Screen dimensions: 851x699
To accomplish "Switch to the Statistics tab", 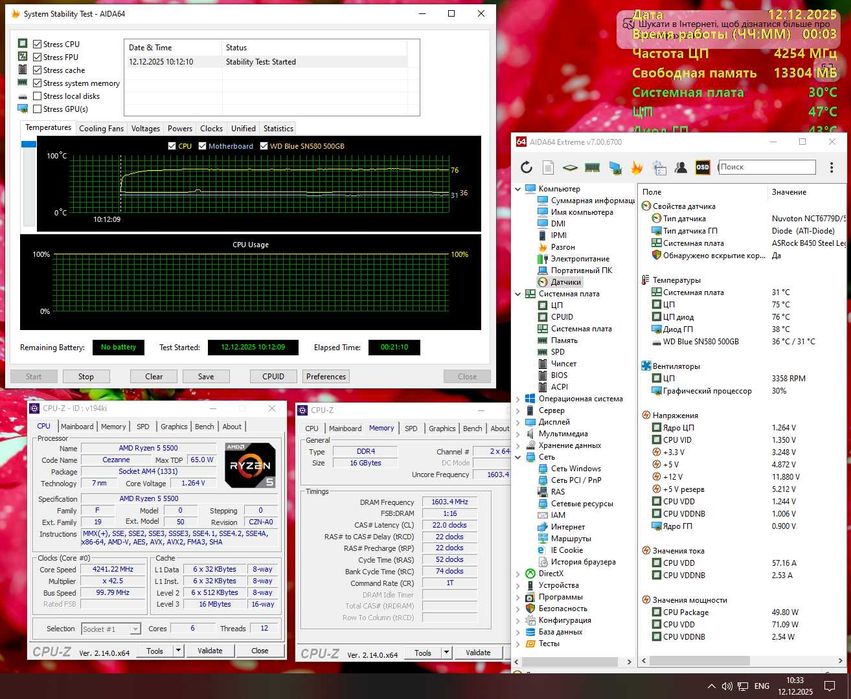I will [278, 129].
